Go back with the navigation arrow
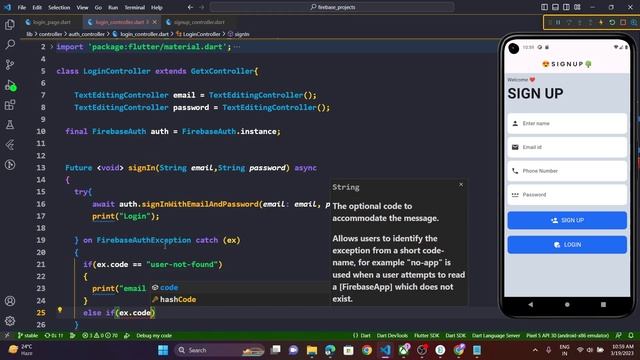Image resolution: width=640 pixels, height=360 pixels. pyautogui.click(x=190, y=7)
